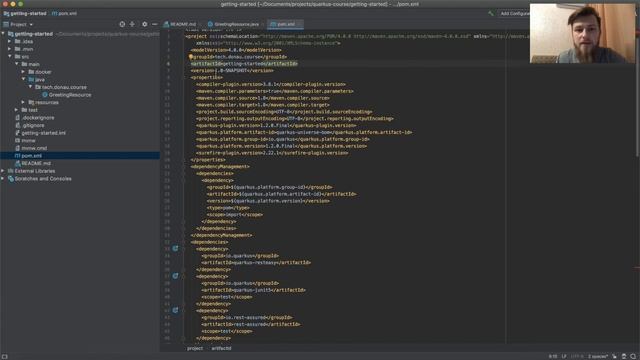This screenshot has width=640, height=360.
Task: Open Project panel settings gear
Action: click(x=144, y=24)
